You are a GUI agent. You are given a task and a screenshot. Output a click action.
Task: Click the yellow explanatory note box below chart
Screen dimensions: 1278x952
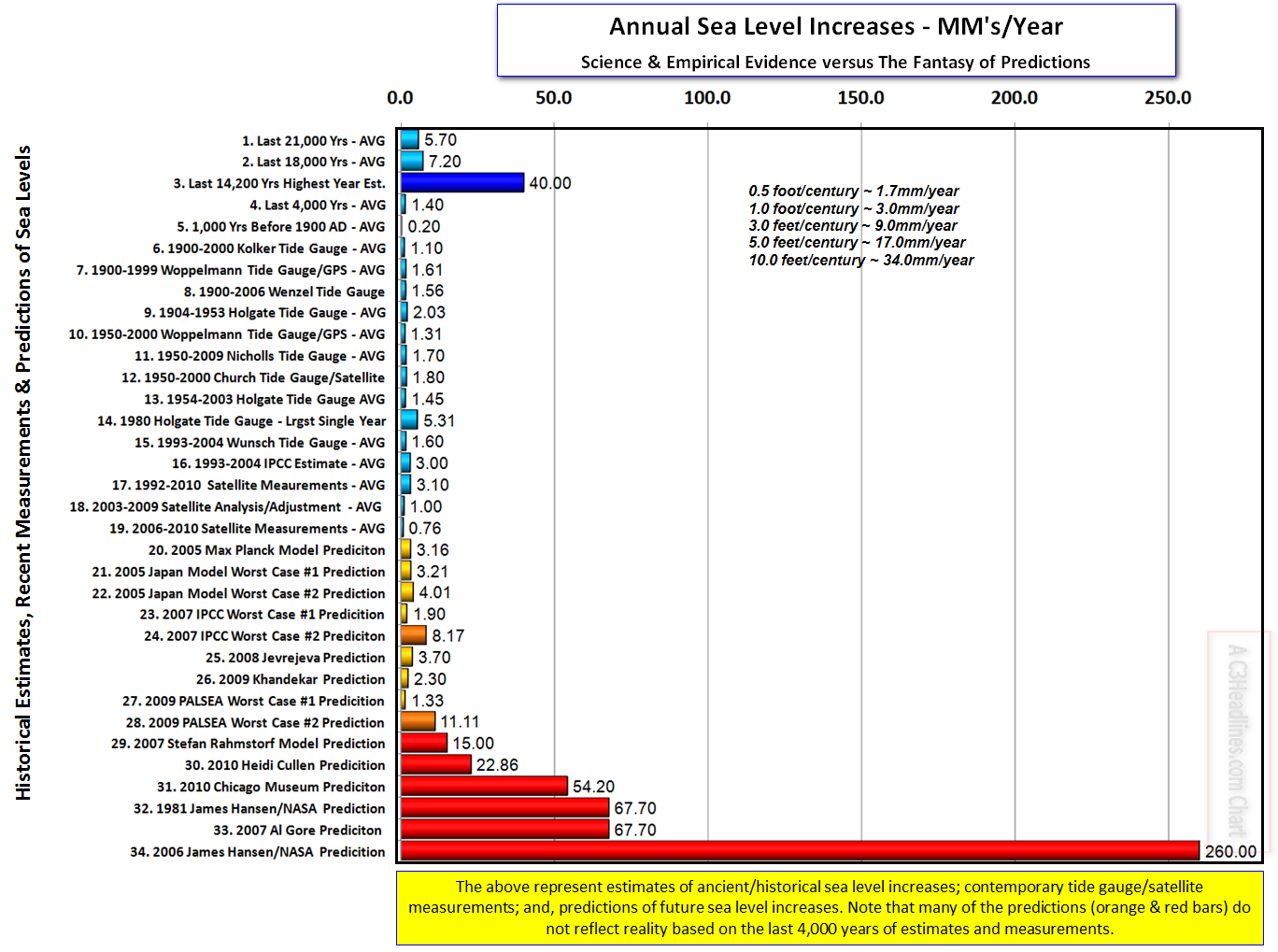click(829, 907)
